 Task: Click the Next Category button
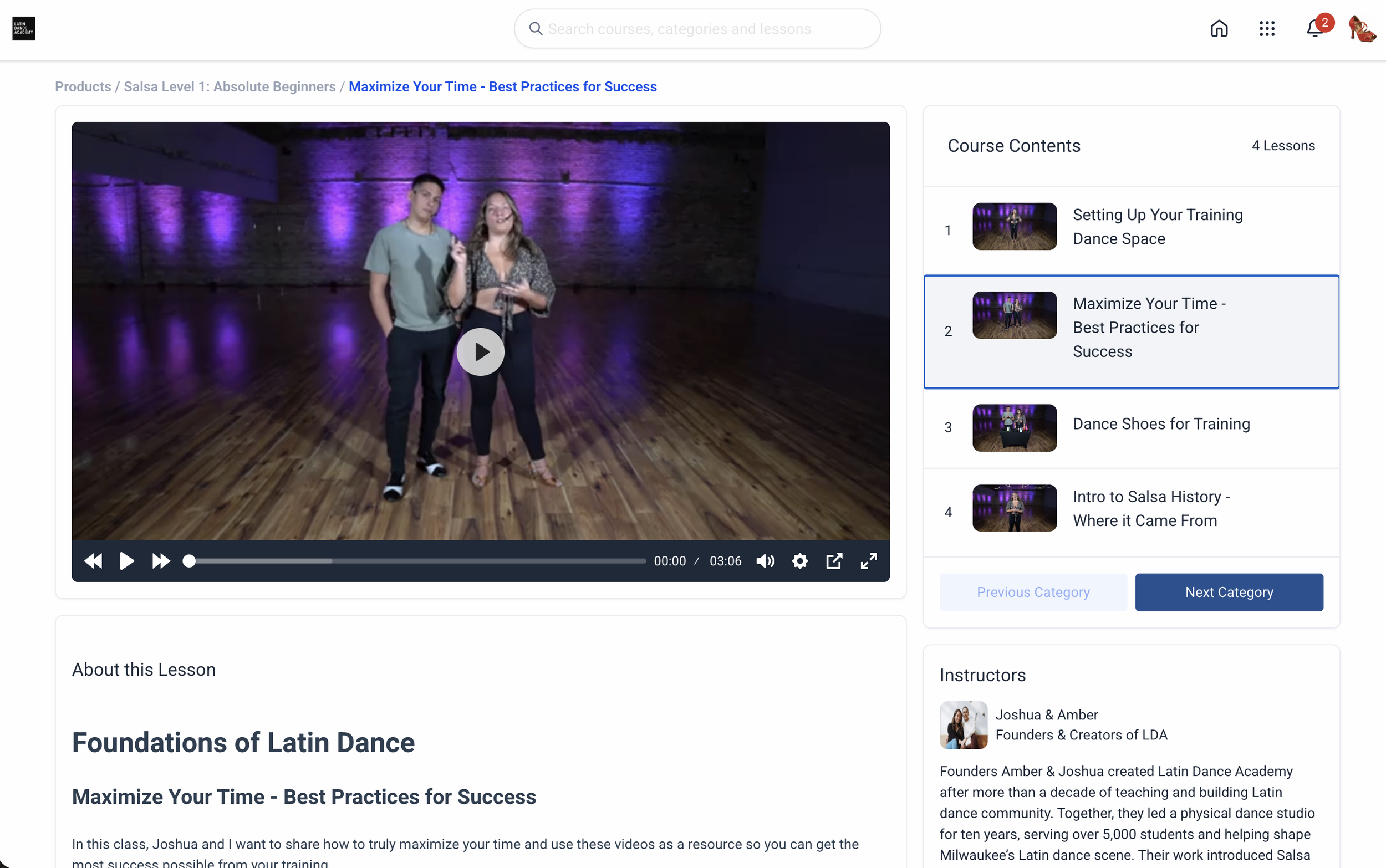click(1229, 592)
